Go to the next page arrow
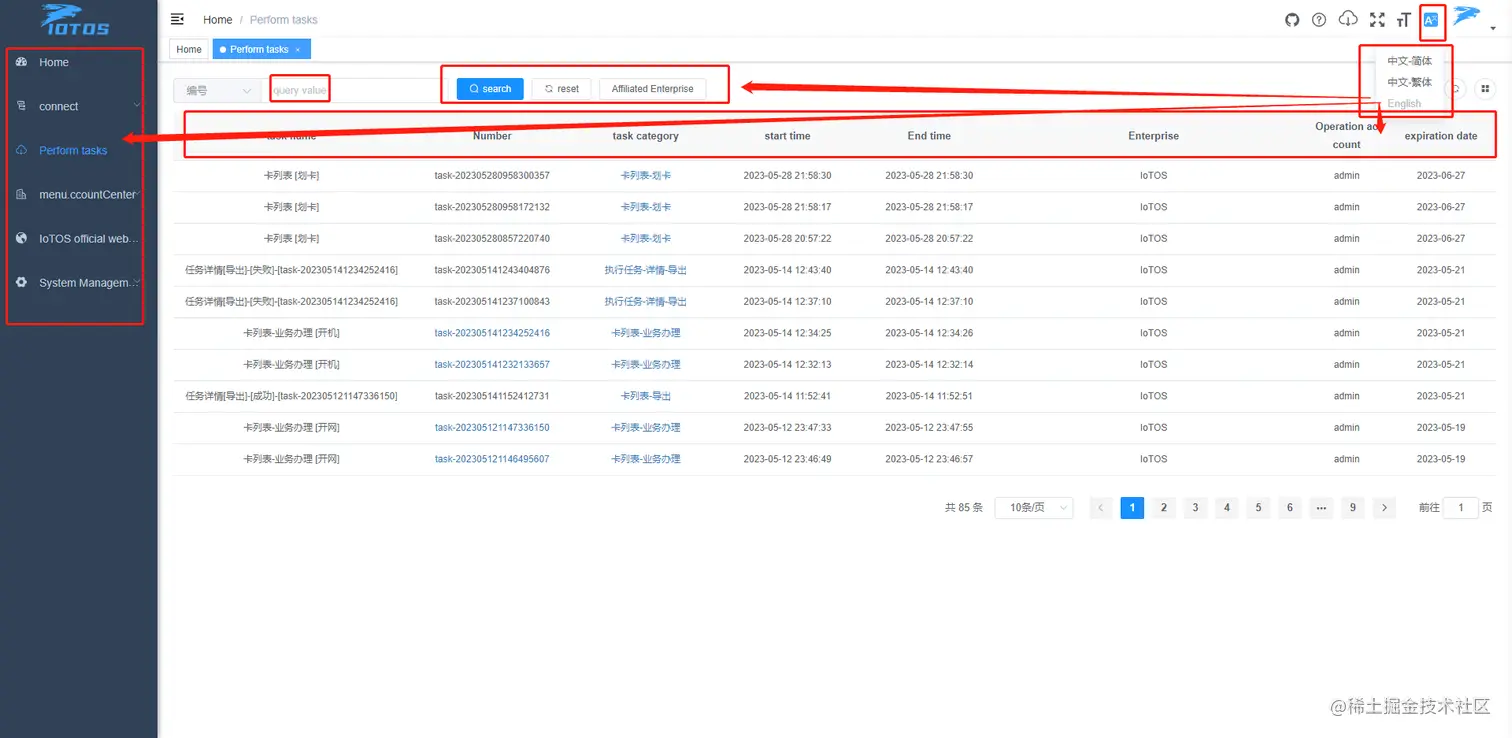The image size is (1512, 738). (x=1384, y=508)
